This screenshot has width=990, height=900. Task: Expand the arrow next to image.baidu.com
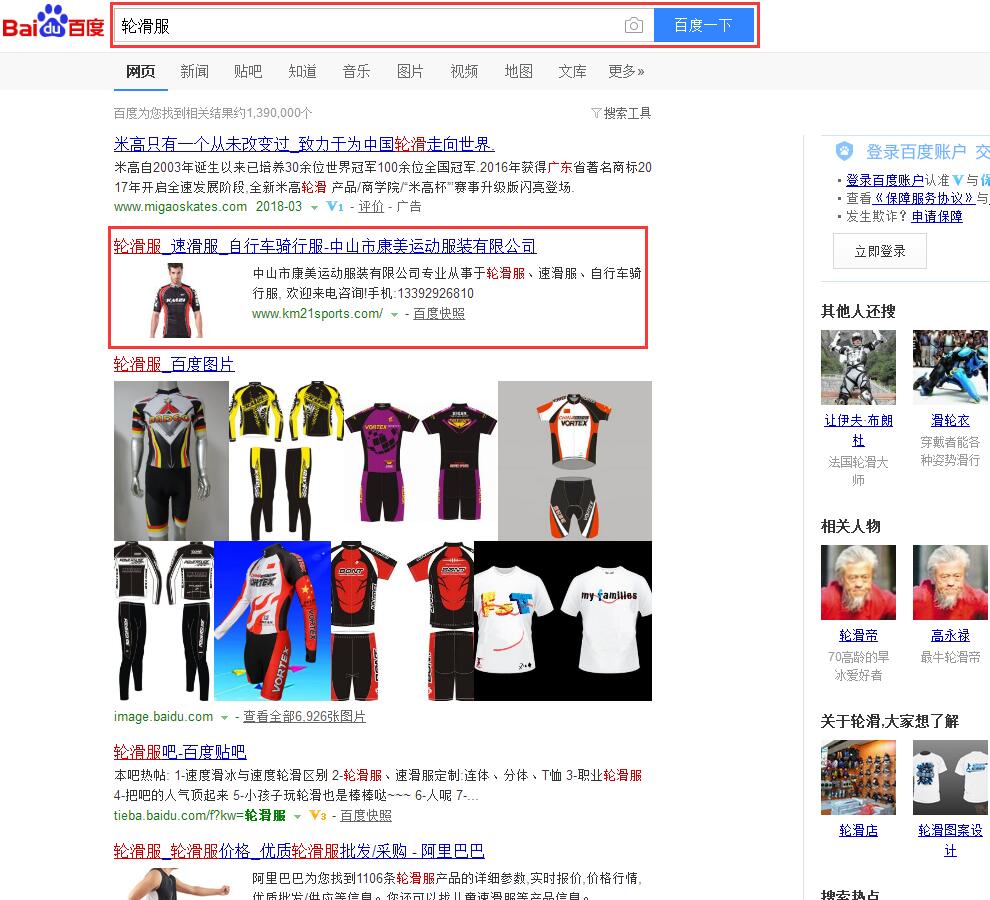[x=225, y=717]
